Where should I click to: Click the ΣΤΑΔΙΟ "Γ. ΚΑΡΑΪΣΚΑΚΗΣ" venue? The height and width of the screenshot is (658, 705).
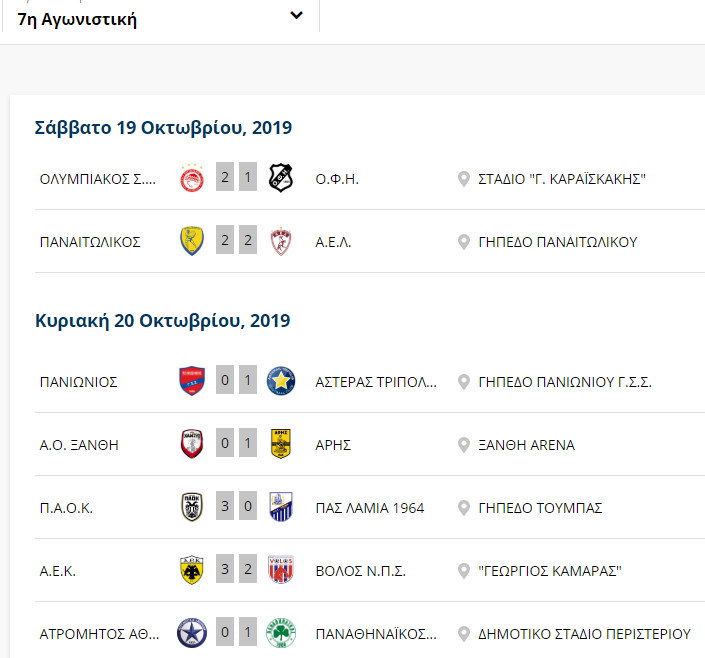tap(562, 179)
